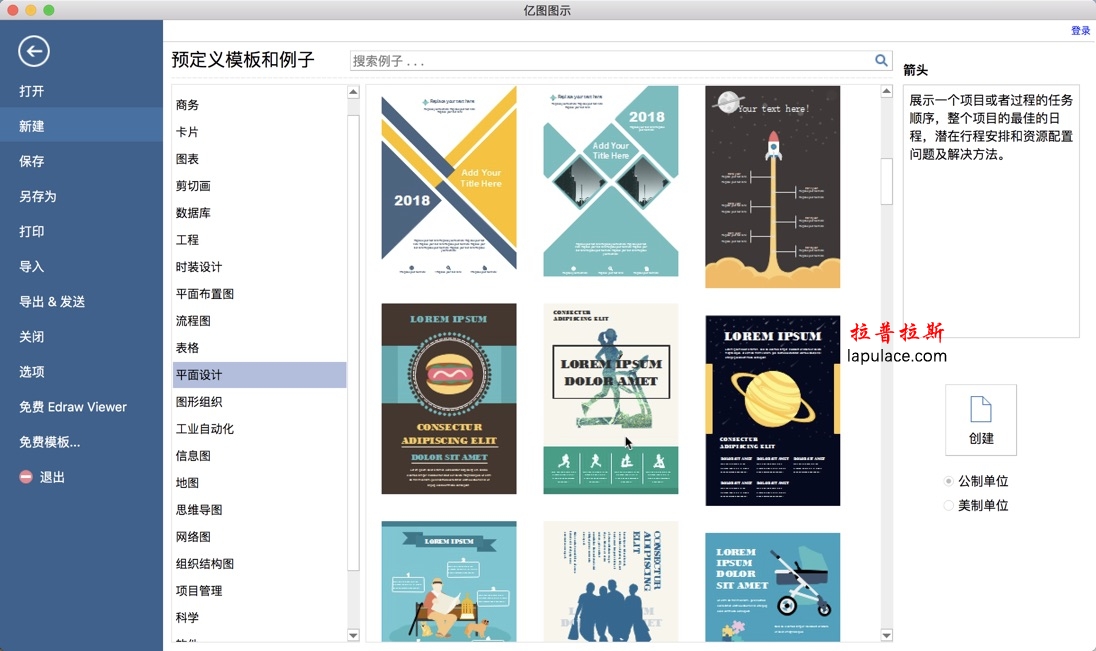This screenshot has width=1096, height=651.
Task: Click the 登录 login link
Action: (x=1080, y=31)
